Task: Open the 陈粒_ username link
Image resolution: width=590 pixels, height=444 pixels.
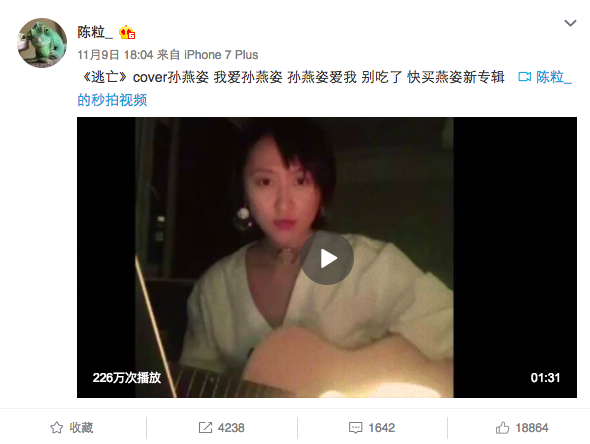Action: point(95,33)
